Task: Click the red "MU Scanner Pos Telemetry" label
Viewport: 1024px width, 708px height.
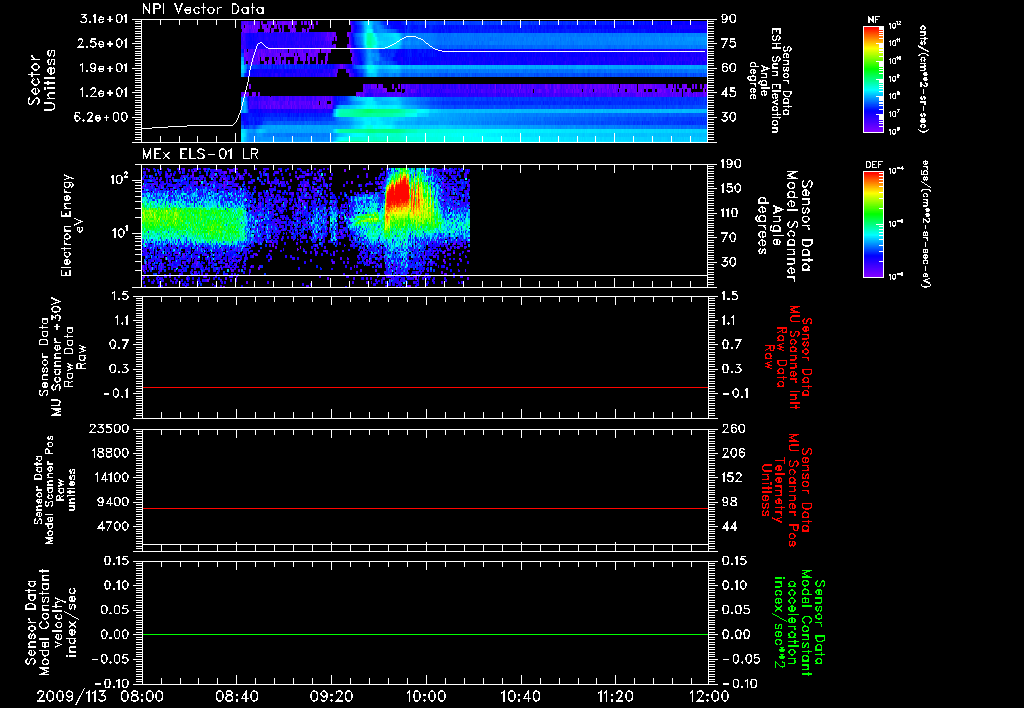Action: click(787, 490)
